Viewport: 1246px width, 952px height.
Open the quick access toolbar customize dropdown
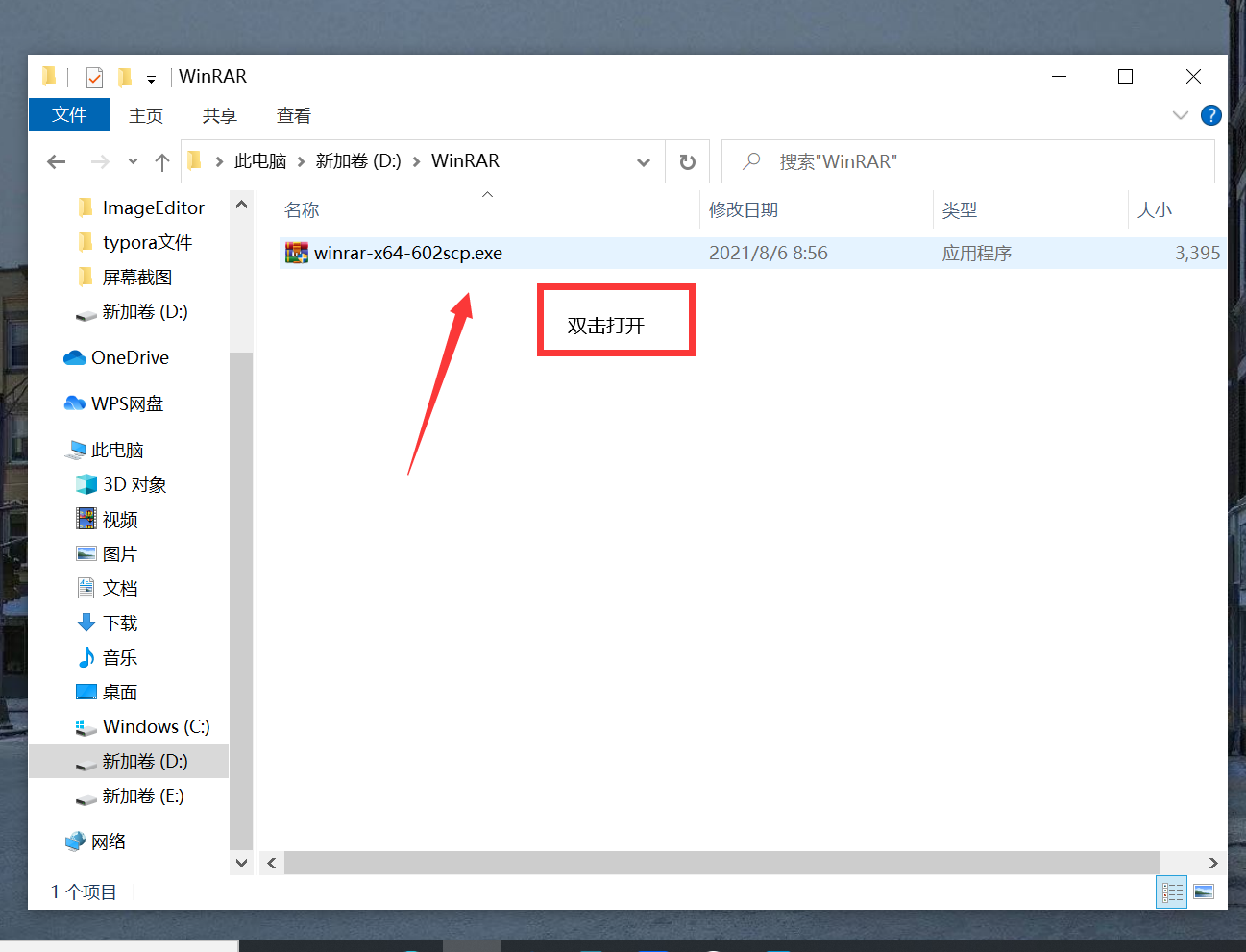click(151, 77)
